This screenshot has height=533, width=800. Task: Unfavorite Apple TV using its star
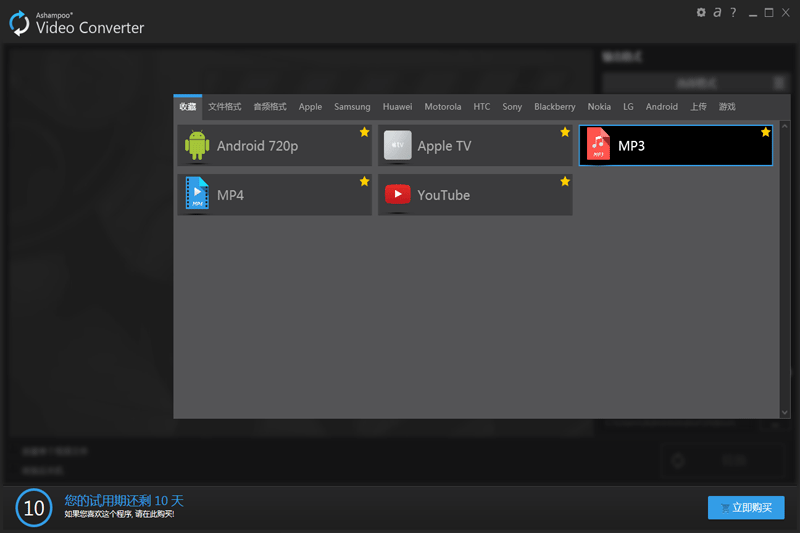[x=565, y=132]
